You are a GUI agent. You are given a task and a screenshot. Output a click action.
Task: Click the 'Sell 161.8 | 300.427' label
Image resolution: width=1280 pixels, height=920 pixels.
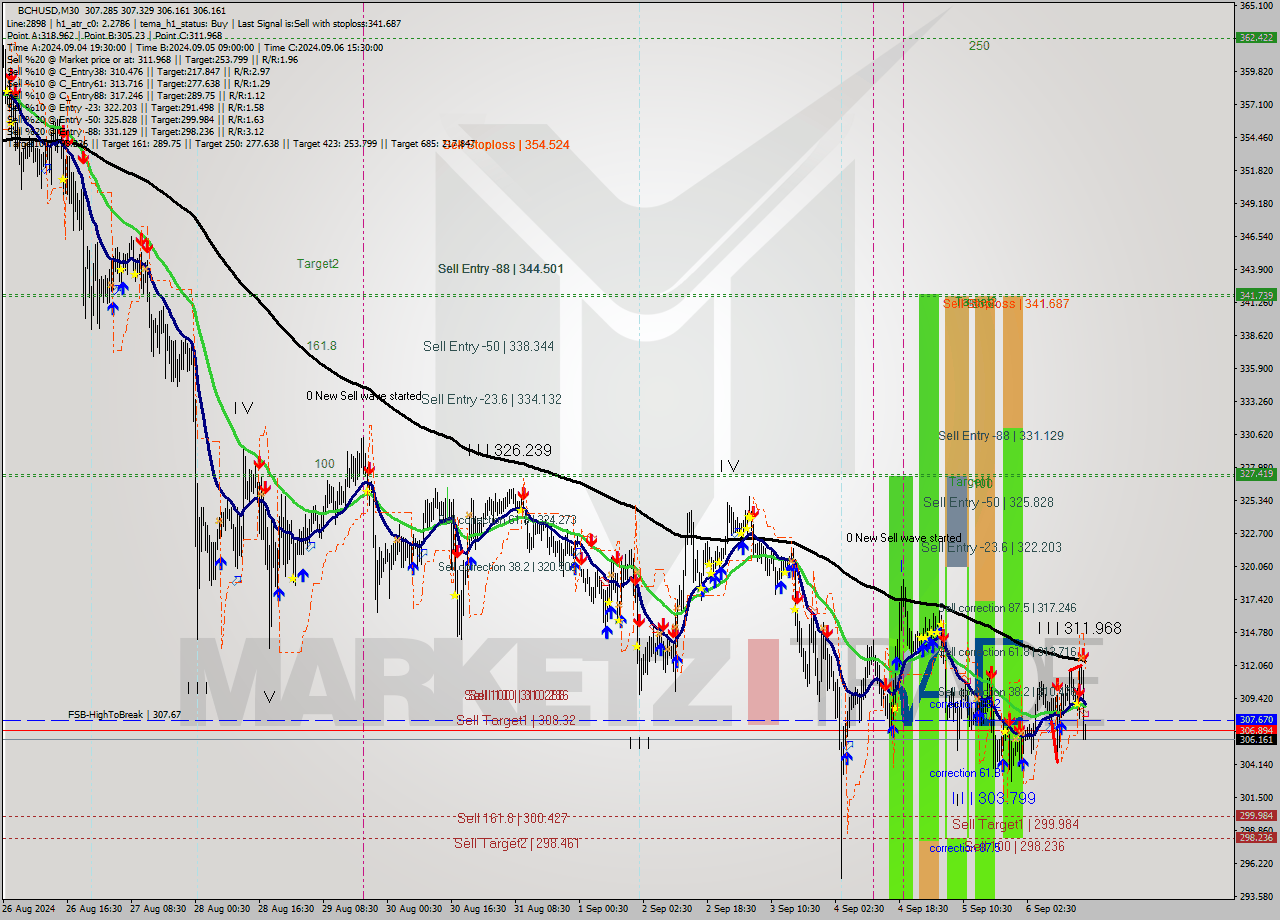coord(512,818)
